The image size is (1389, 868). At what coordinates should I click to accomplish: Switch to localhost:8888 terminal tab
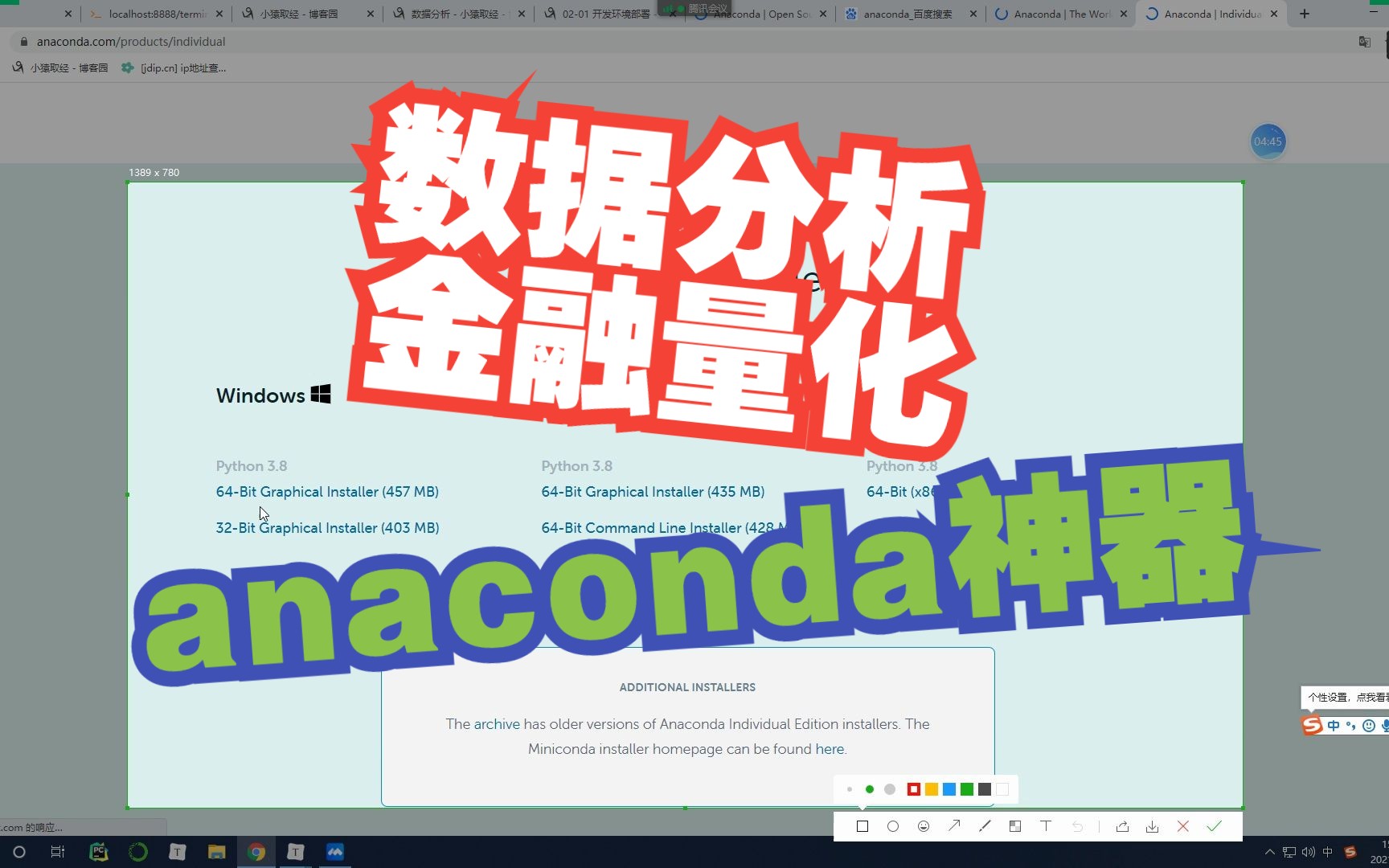coord(157,14)
